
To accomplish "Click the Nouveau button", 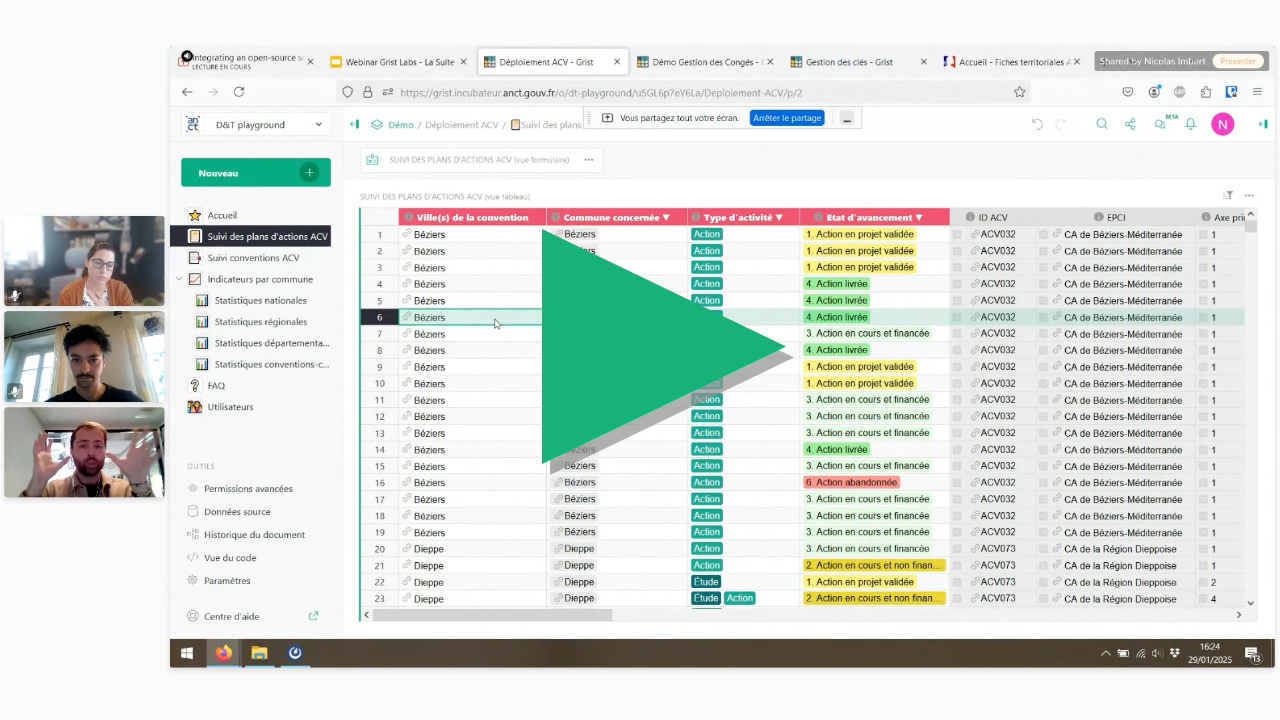I will pos(256,173).
